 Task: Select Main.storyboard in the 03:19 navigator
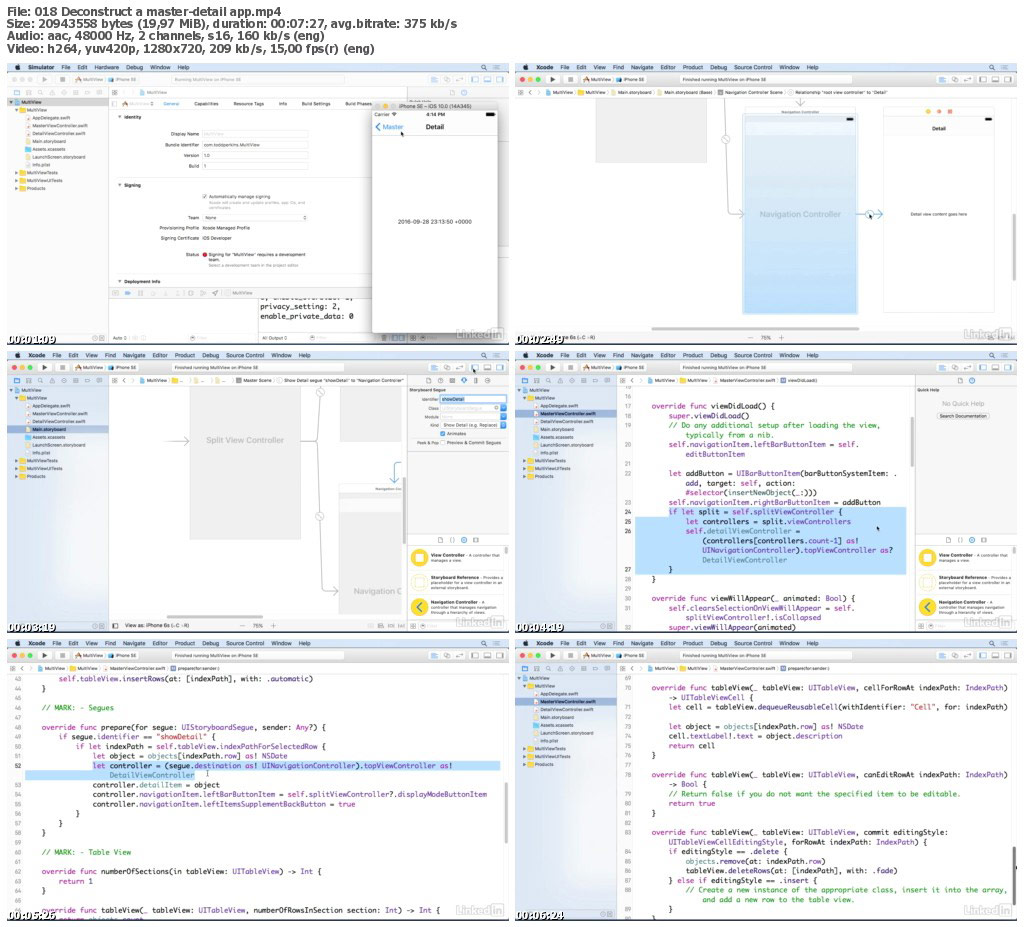click(x=49, y=429)
